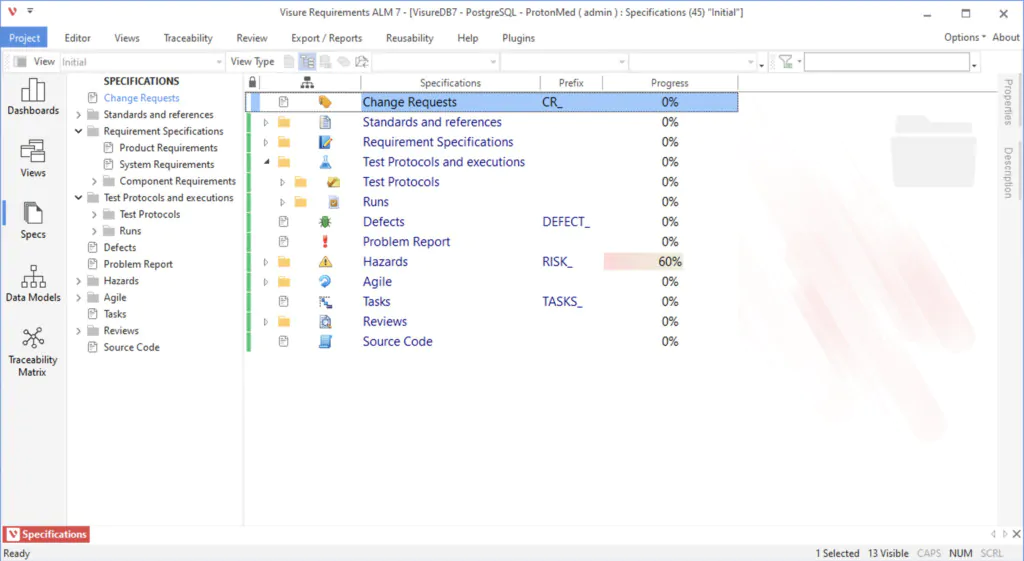Collapse Test Protocols and executions in grid

tap(266, 162)
